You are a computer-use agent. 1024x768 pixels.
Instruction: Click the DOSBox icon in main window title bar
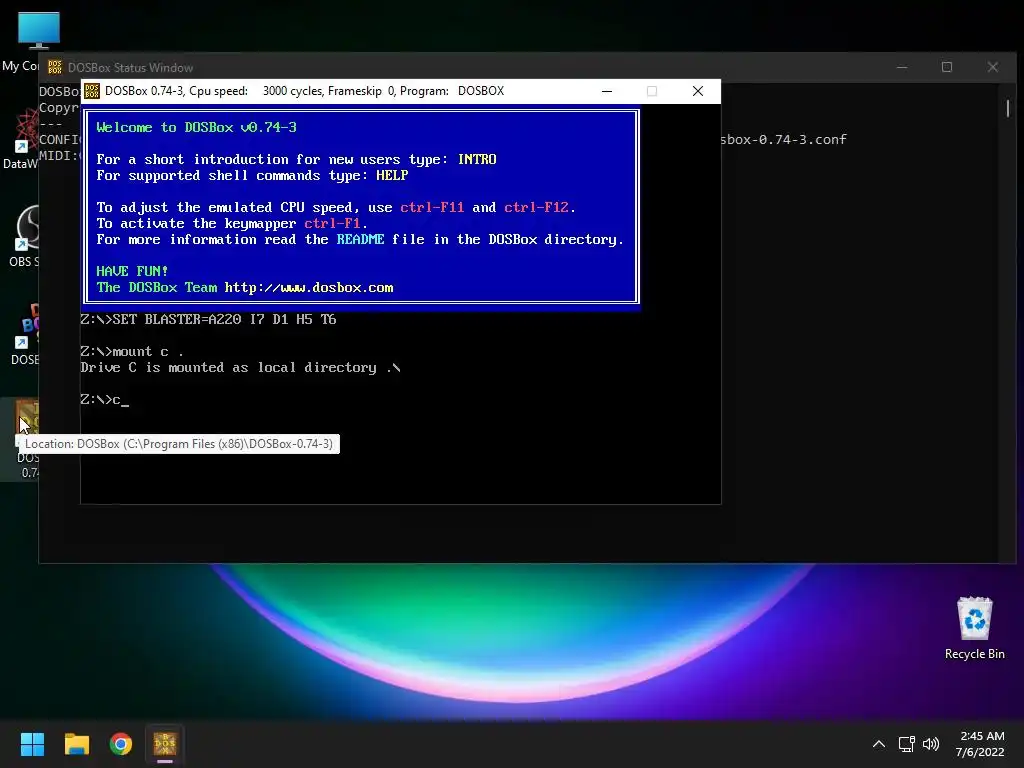click(x=92, y=91)
